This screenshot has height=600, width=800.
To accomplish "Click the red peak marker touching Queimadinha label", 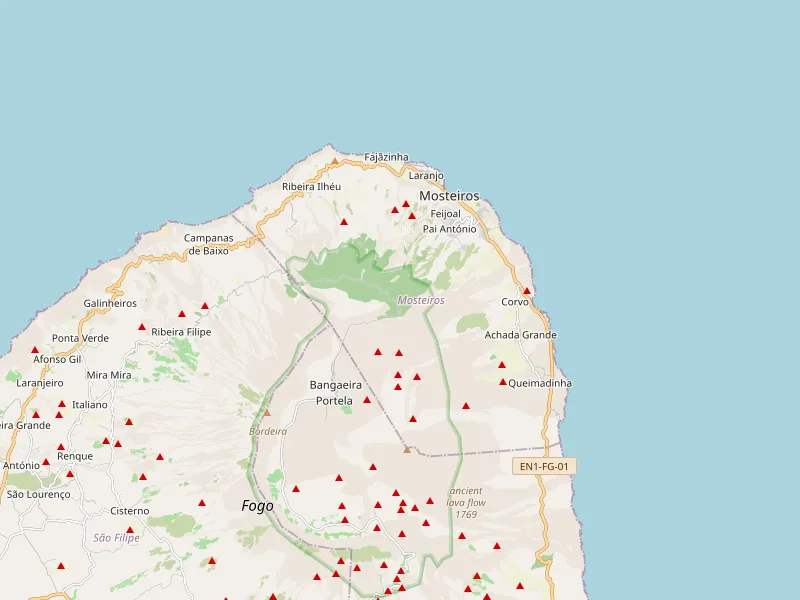I will coord(503,382).
